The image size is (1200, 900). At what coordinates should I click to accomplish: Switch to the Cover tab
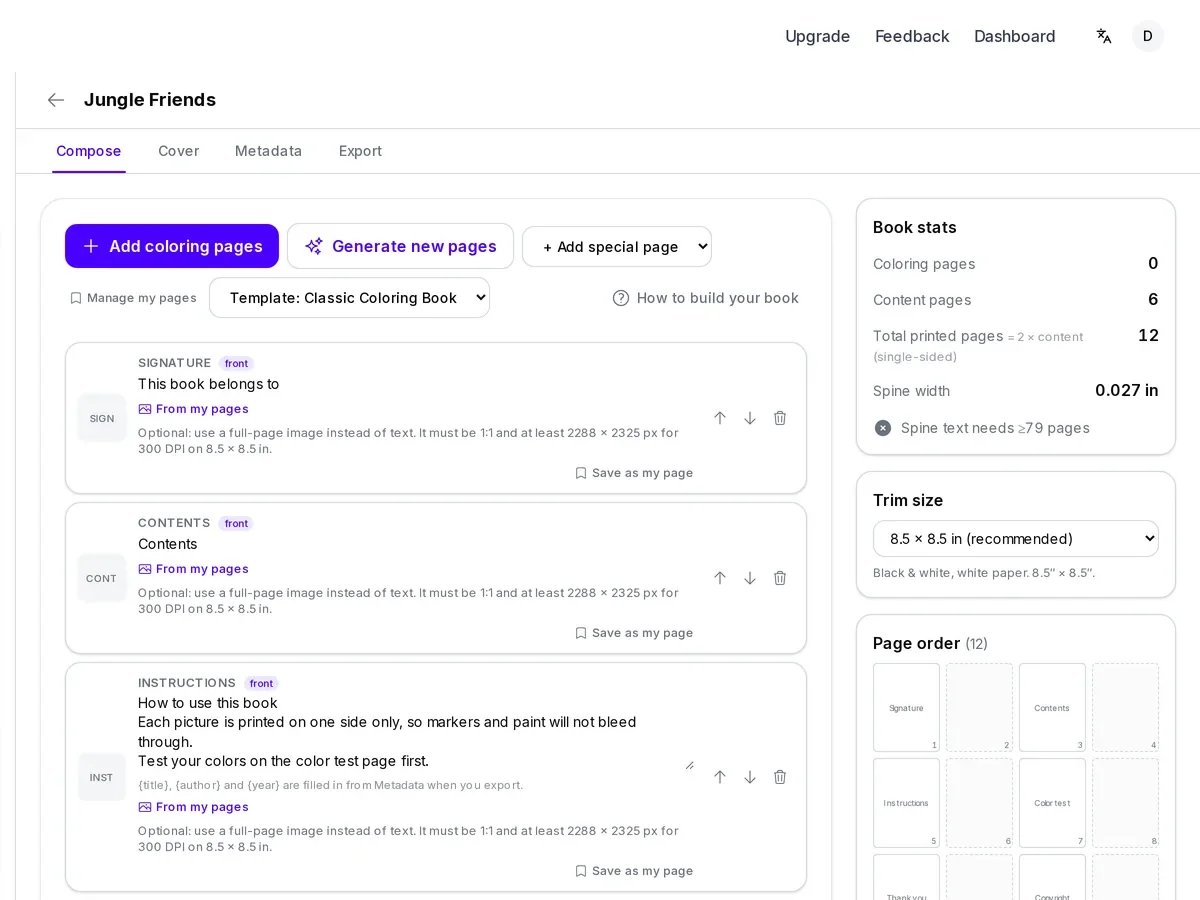179,151
